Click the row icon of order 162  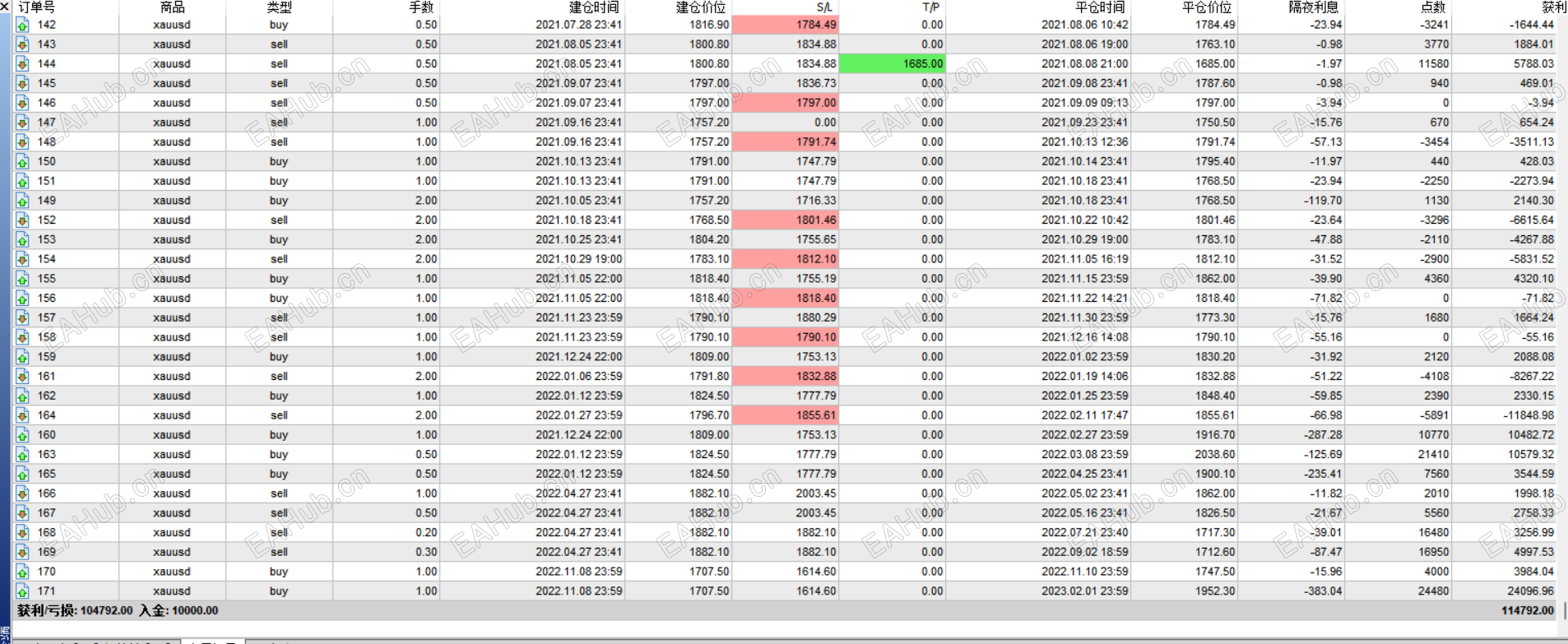22,396
